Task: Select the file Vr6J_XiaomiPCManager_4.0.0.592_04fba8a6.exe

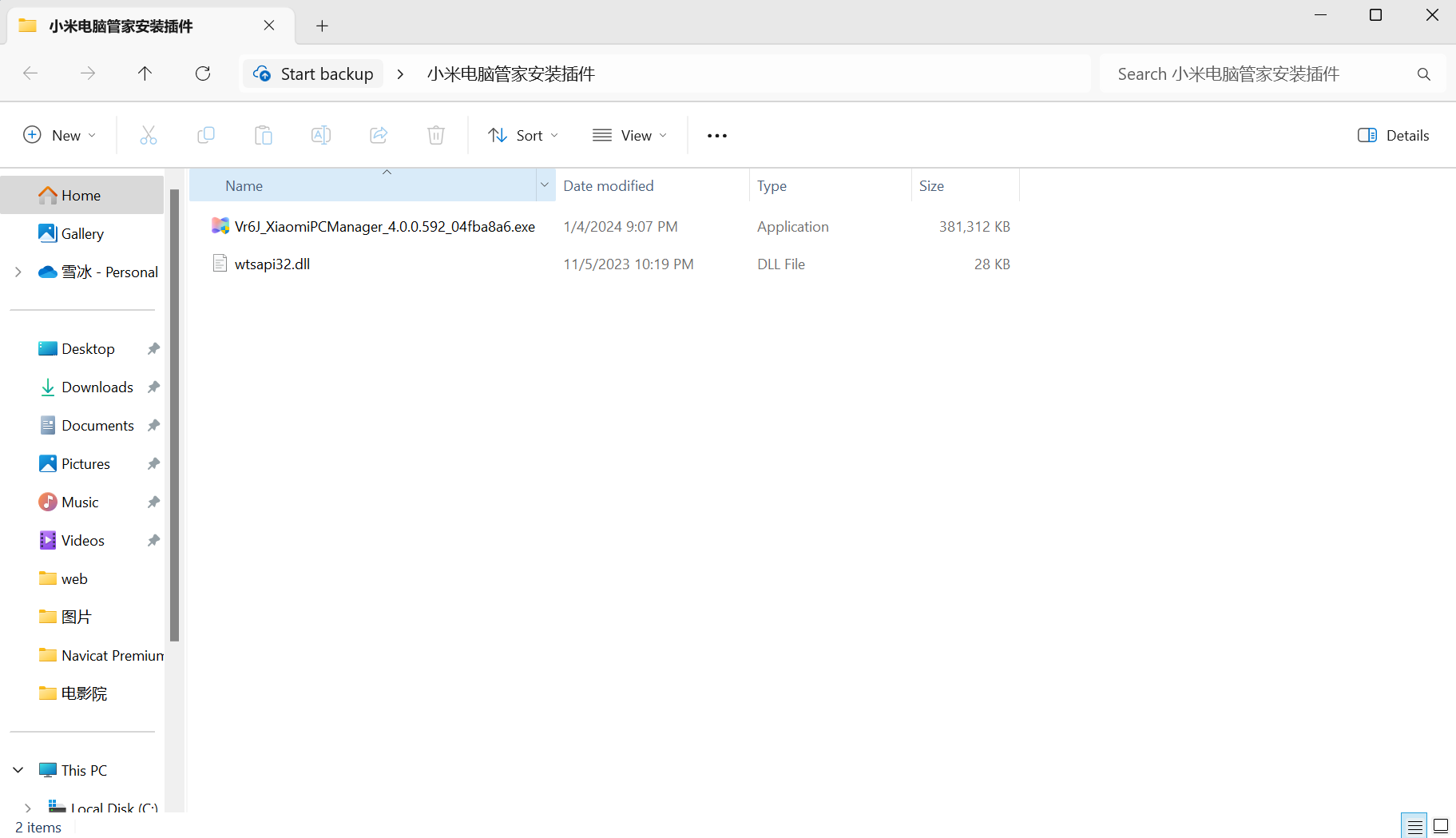Action: click(385, 227)
